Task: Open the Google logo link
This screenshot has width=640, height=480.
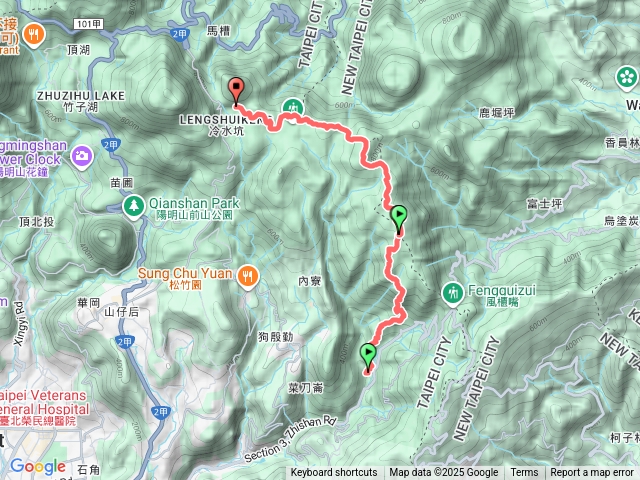Action: pyautogui.click(x=38, y=466)
